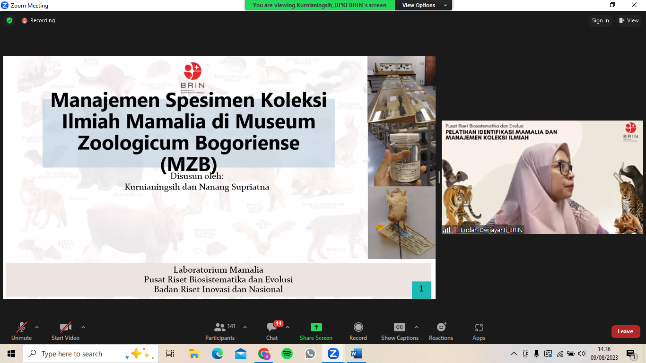Open the Reactions menu

coord(441,331)
